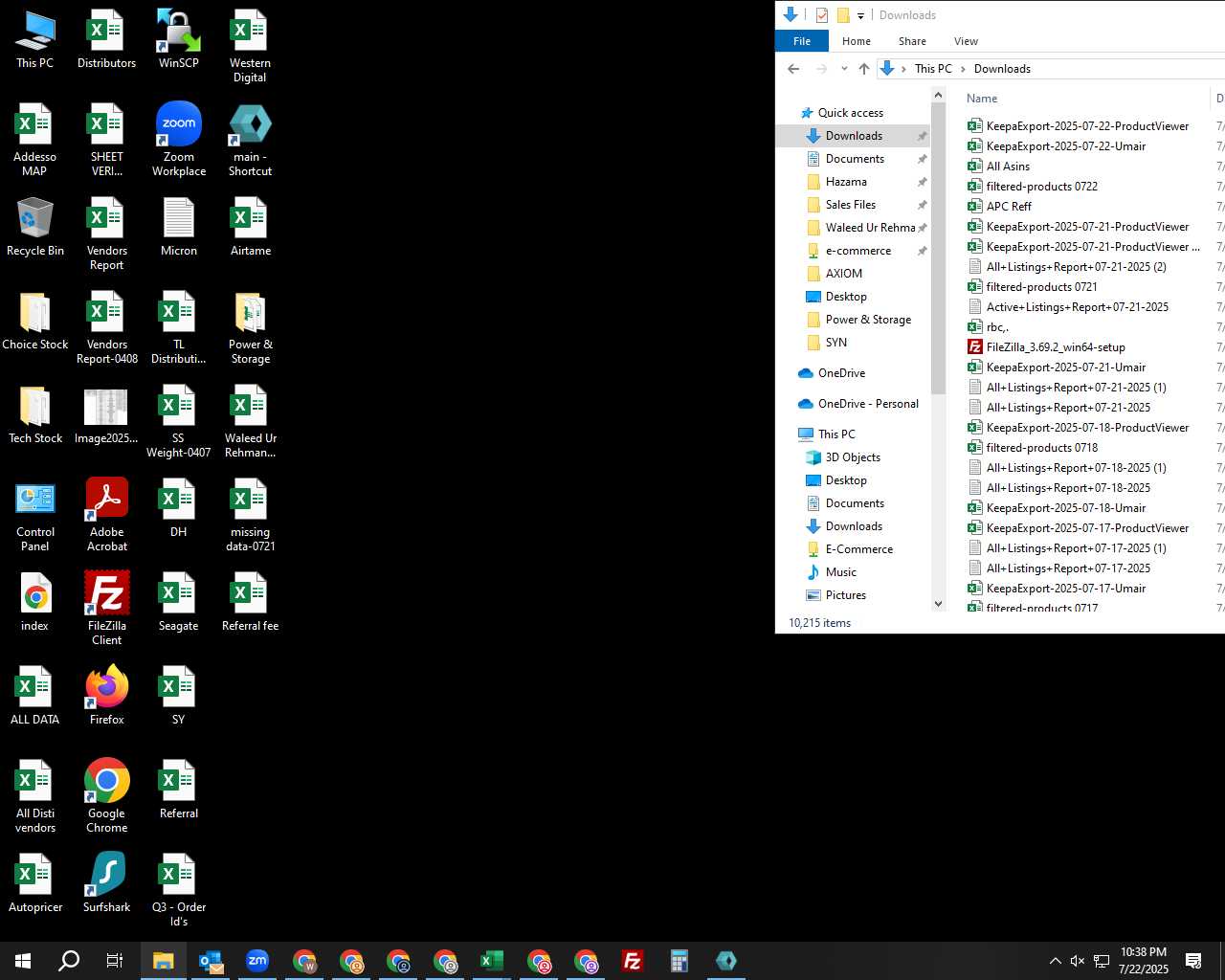Screen dimensions: 1225x980
Task: Select Quick access in navigation pane
Action: click(x=851, y=113)
